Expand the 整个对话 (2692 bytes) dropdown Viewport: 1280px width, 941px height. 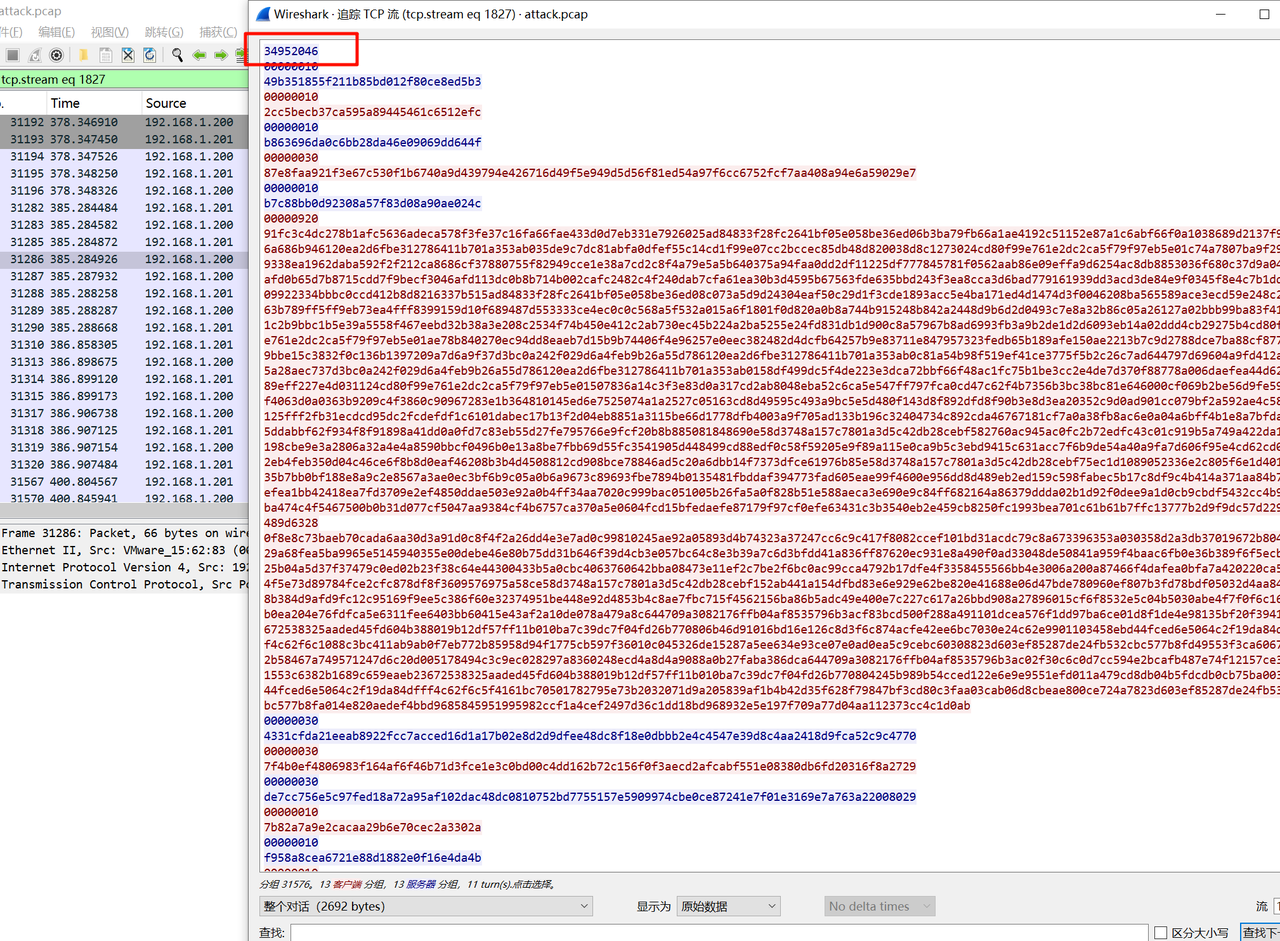point(426,906)
